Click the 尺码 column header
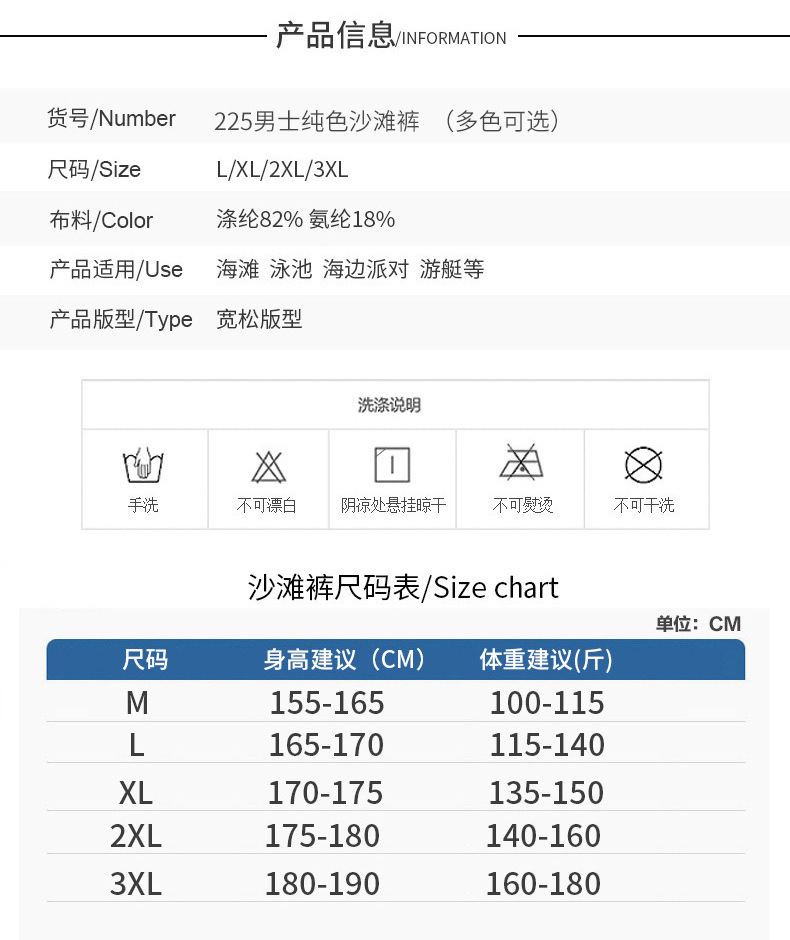 145,660
